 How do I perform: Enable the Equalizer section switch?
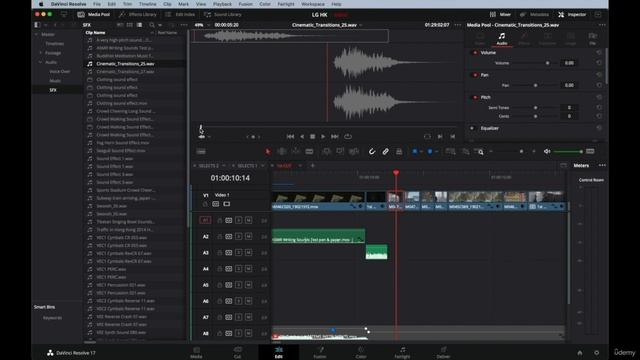point(472,128)
